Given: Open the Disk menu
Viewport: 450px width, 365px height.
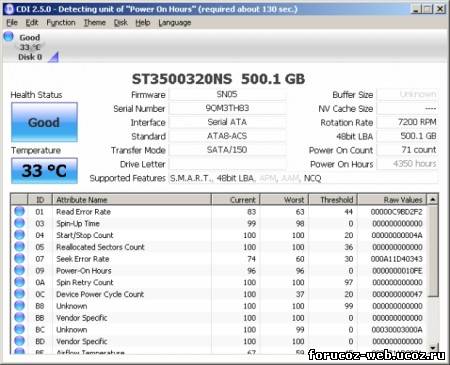Looking at the screenshot, I should coord(120,23).
